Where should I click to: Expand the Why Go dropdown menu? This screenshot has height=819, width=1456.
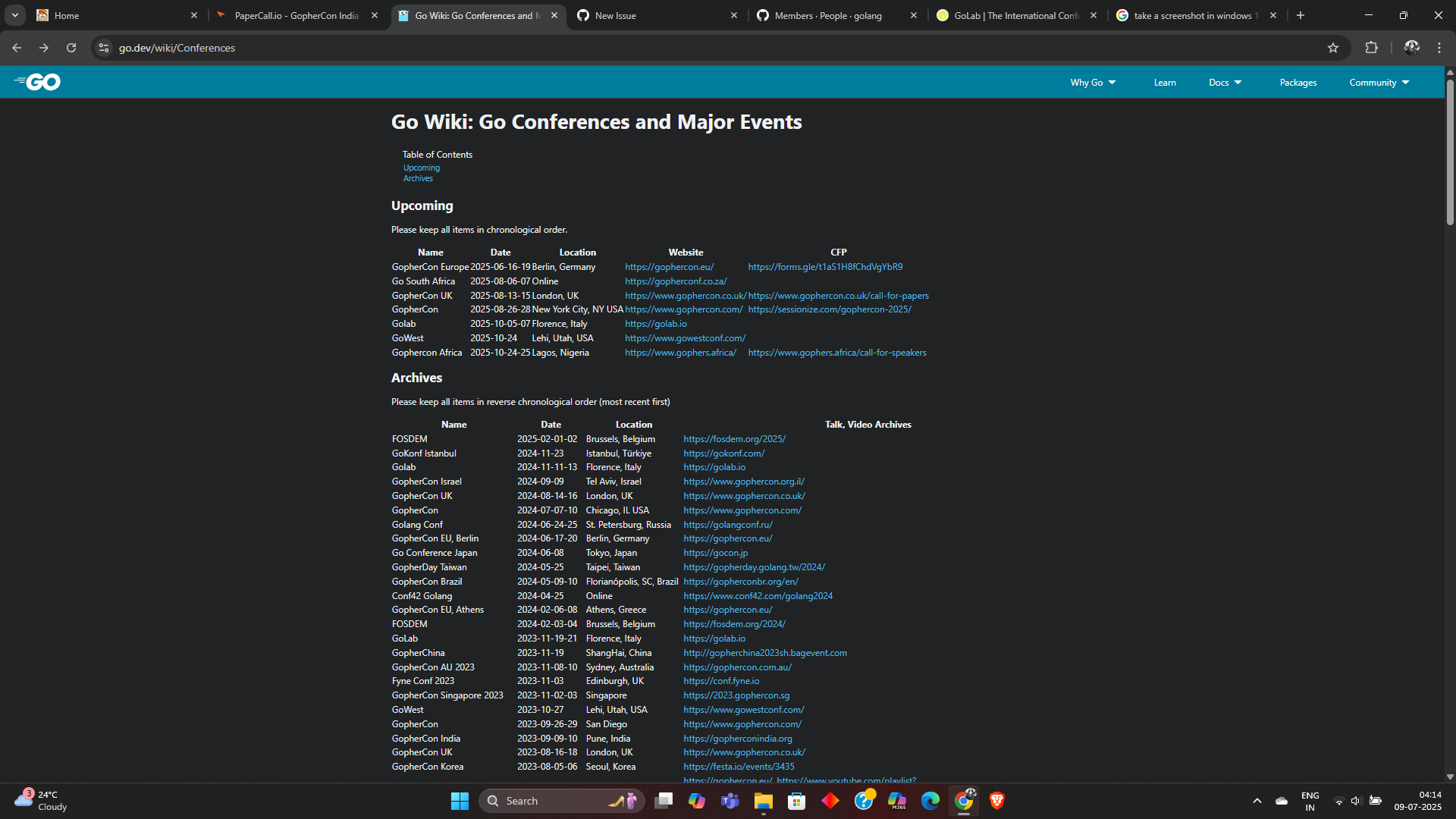[1093, 83]
